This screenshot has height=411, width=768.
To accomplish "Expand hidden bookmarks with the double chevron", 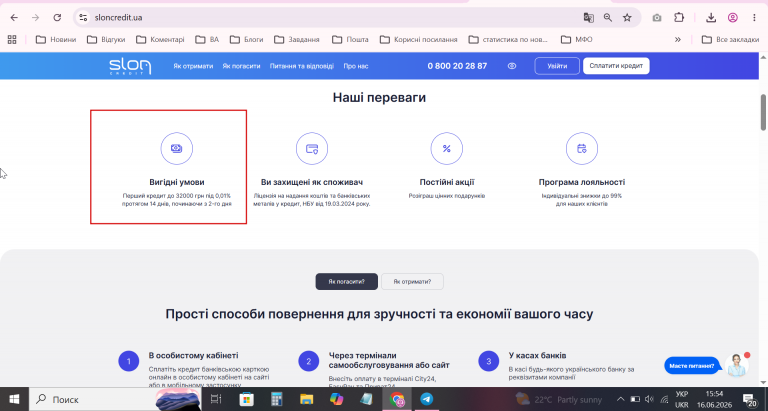I will tap(678, 39).
